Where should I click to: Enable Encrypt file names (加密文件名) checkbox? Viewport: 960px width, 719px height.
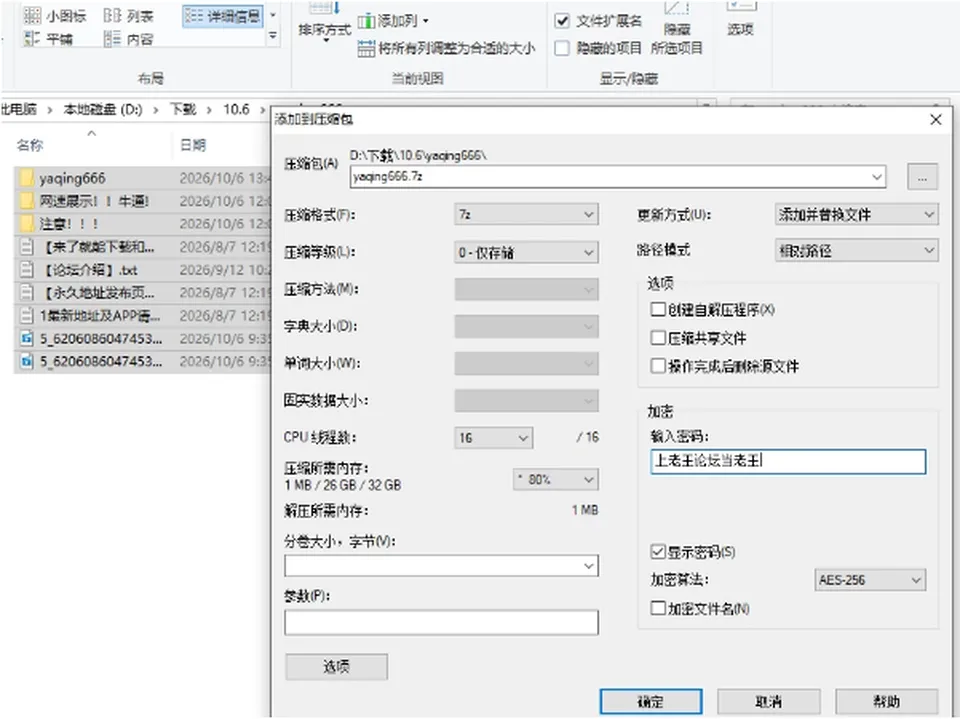(x=658, y=608)
